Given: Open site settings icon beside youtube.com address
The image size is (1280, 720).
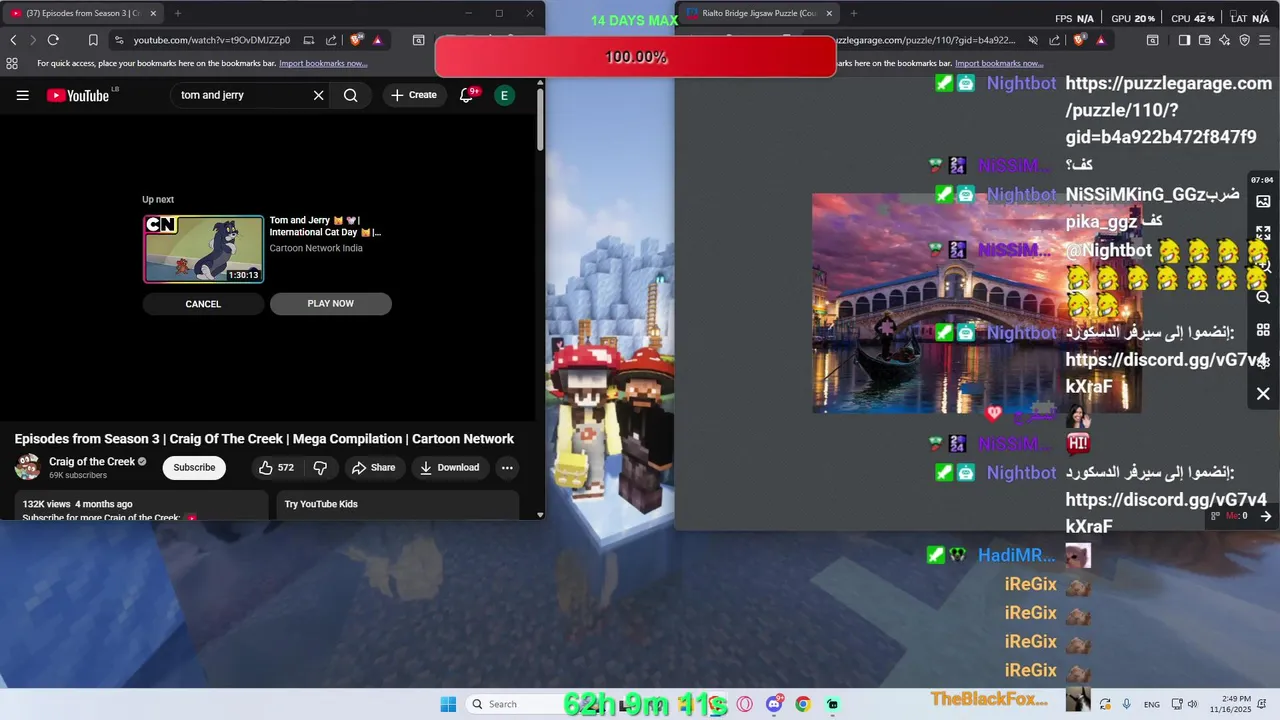Looking at the screenshot, I should pos(119,40).
